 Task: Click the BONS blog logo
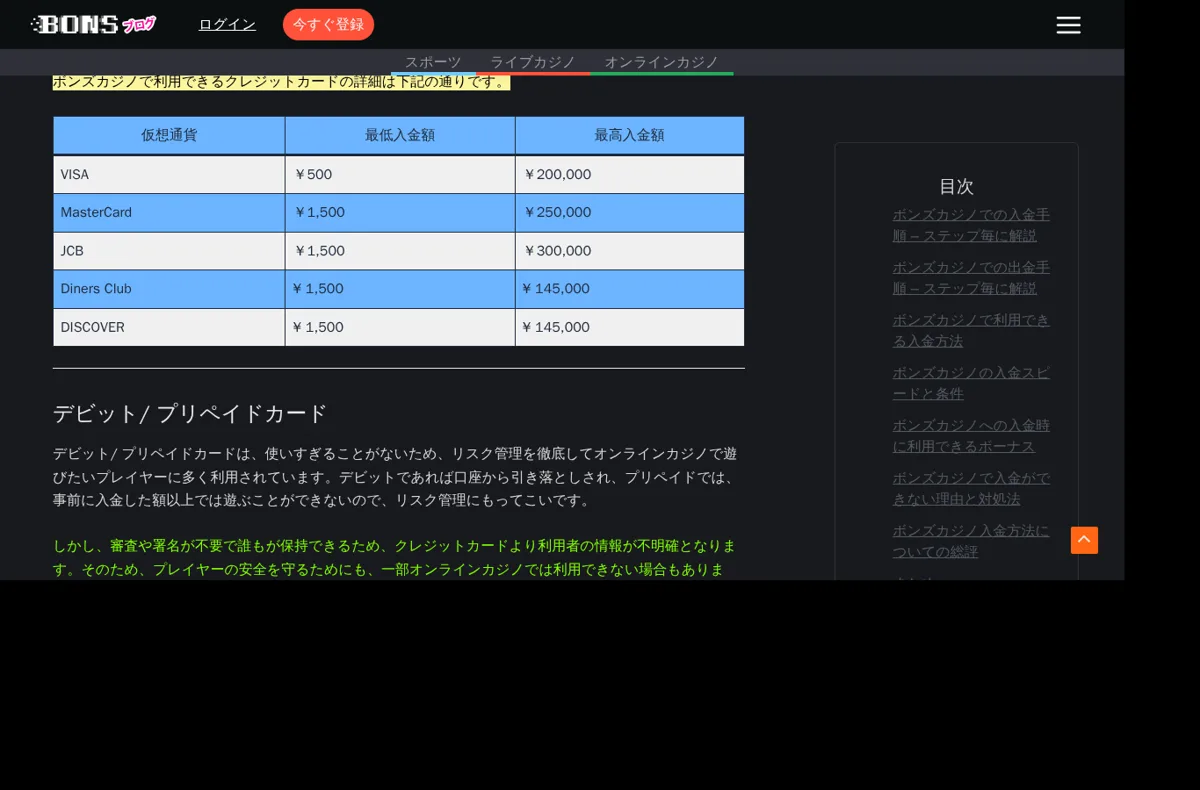click(93, 25)
